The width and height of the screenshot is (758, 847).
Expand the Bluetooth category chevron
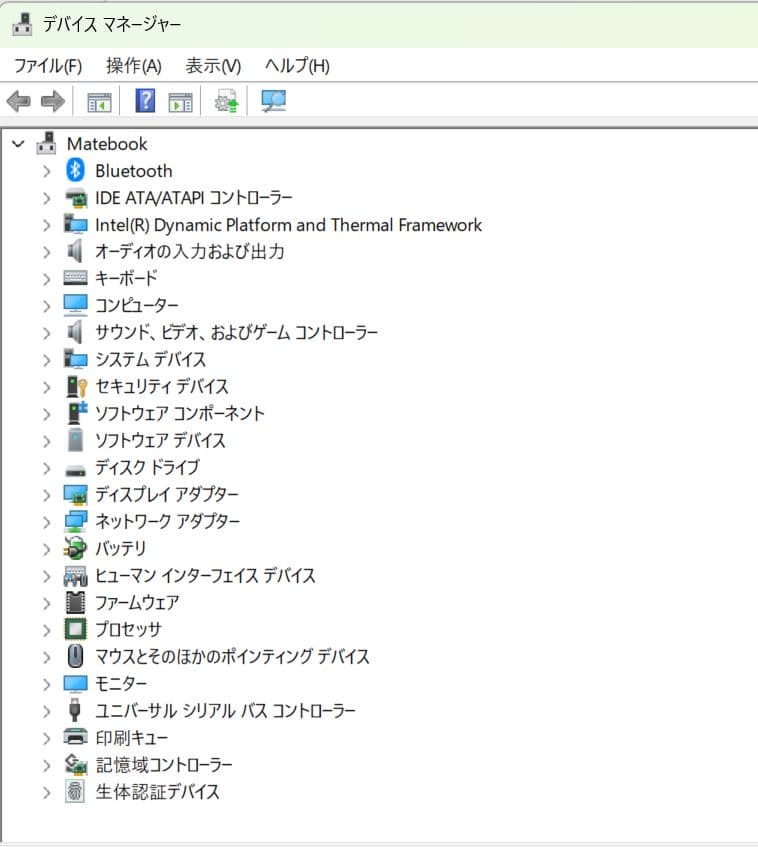click(x=46, y=171)
